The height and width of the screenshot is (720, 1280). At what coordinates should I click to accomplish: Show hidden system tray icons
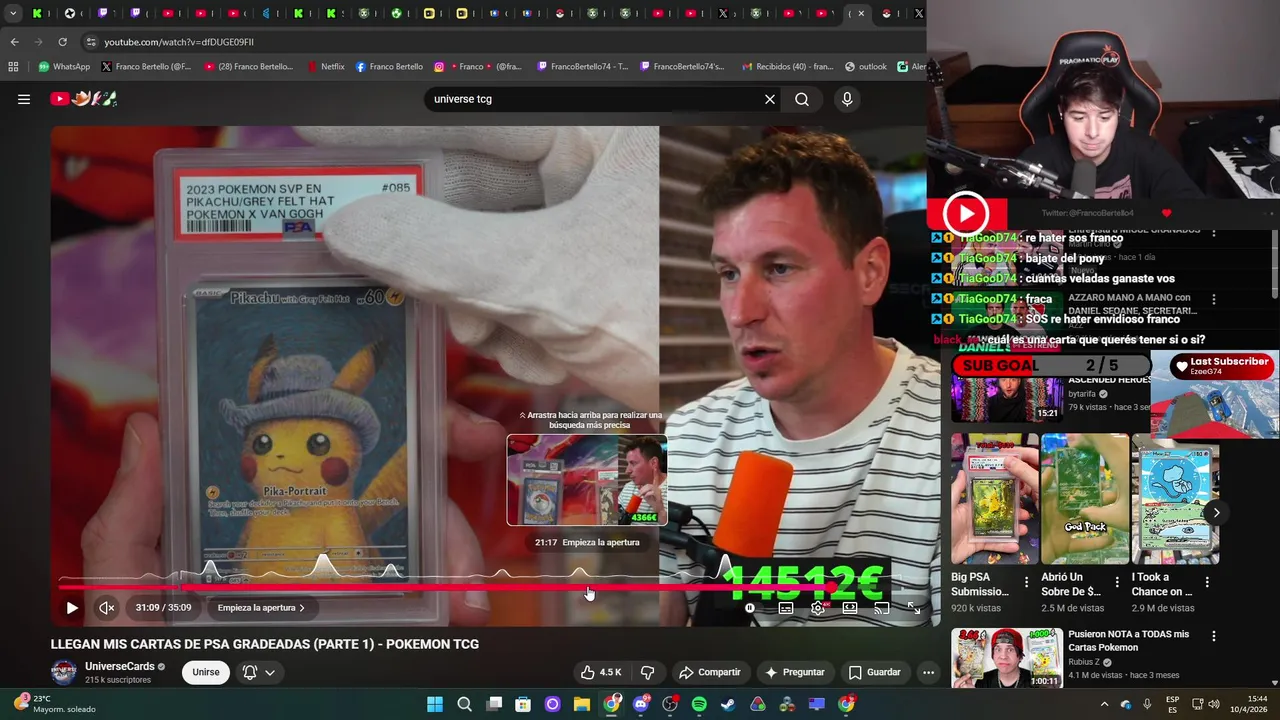1104,704
